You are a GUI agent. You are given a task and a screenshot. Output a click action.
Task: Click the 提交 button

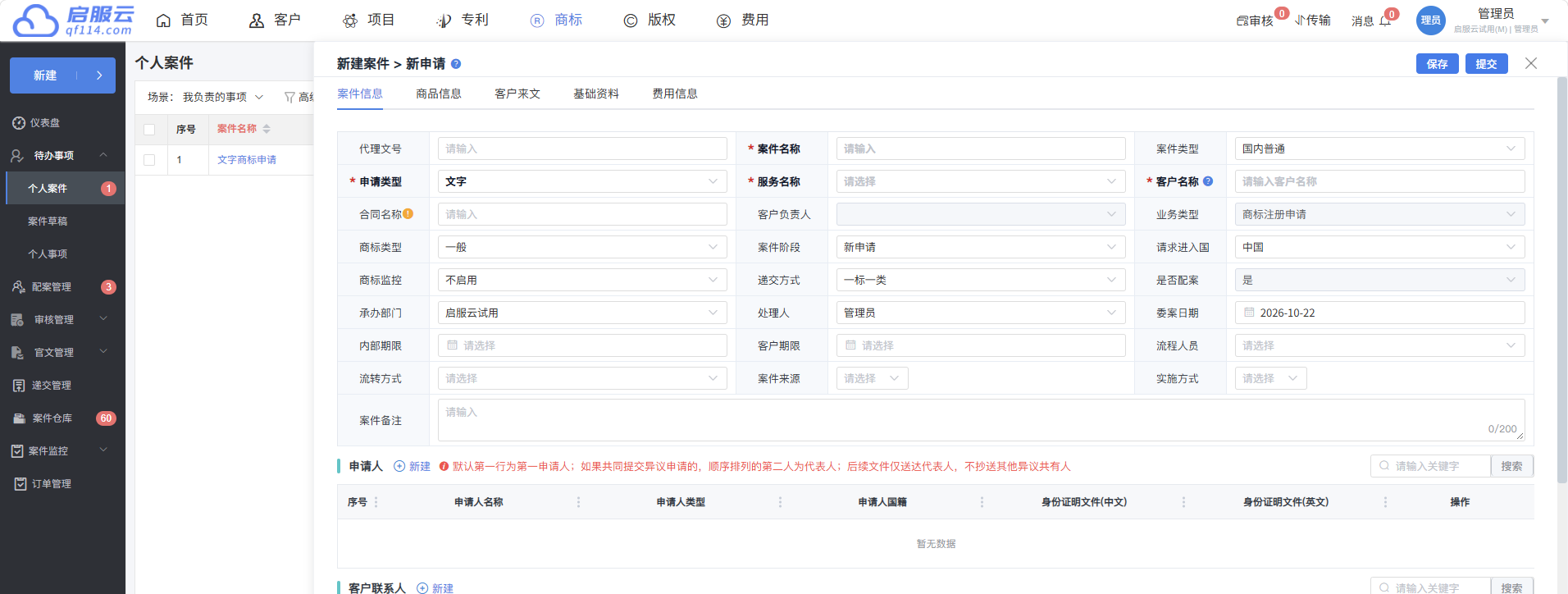[x=1486, y=64]
